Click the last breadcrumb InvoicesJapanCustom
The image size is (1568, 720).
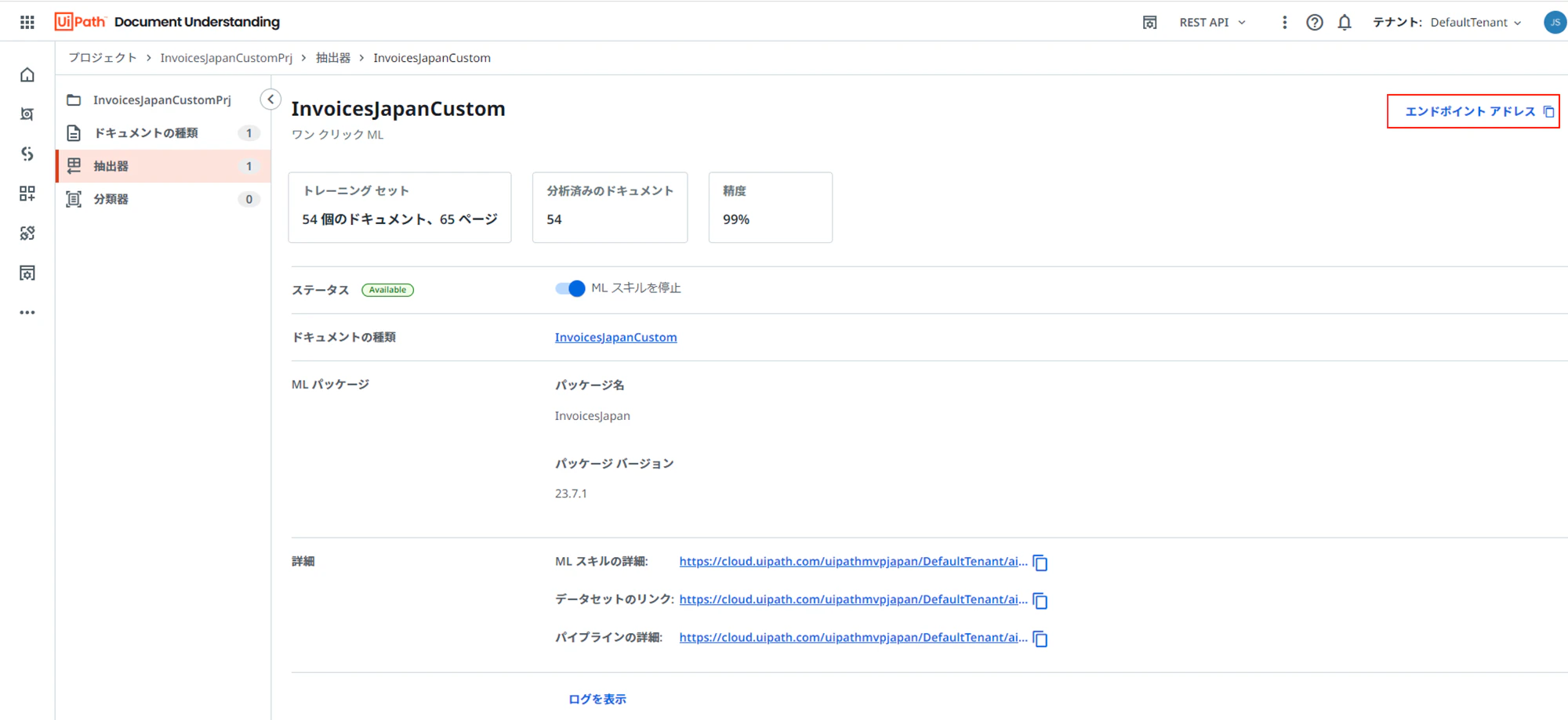click(432, 58)
